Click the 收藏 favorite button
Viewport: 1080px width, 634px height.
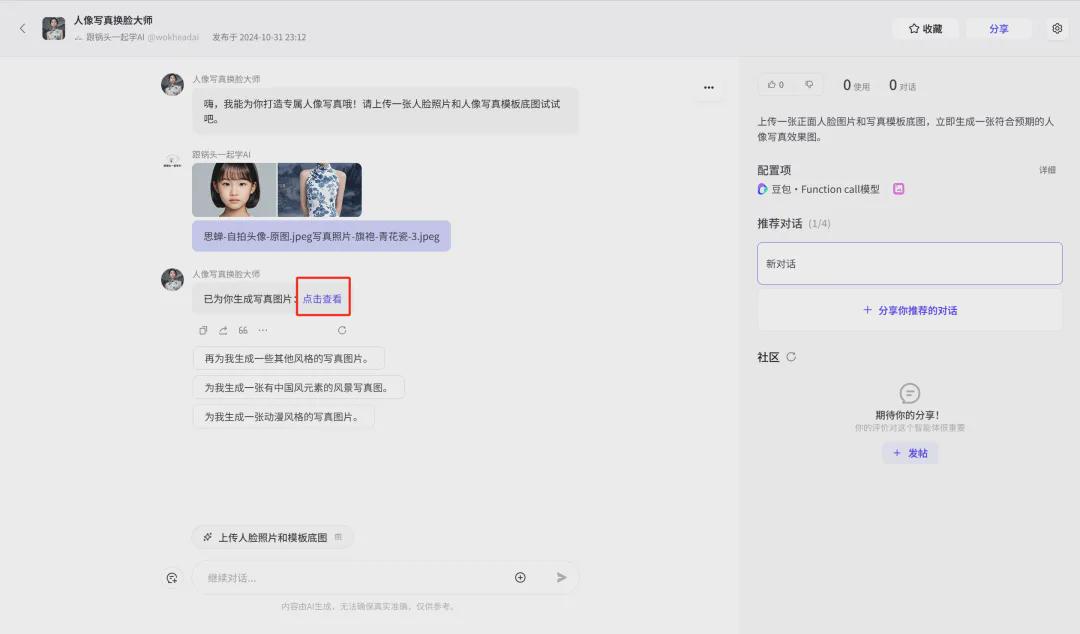pyautogui.click(x=925, y=28)
